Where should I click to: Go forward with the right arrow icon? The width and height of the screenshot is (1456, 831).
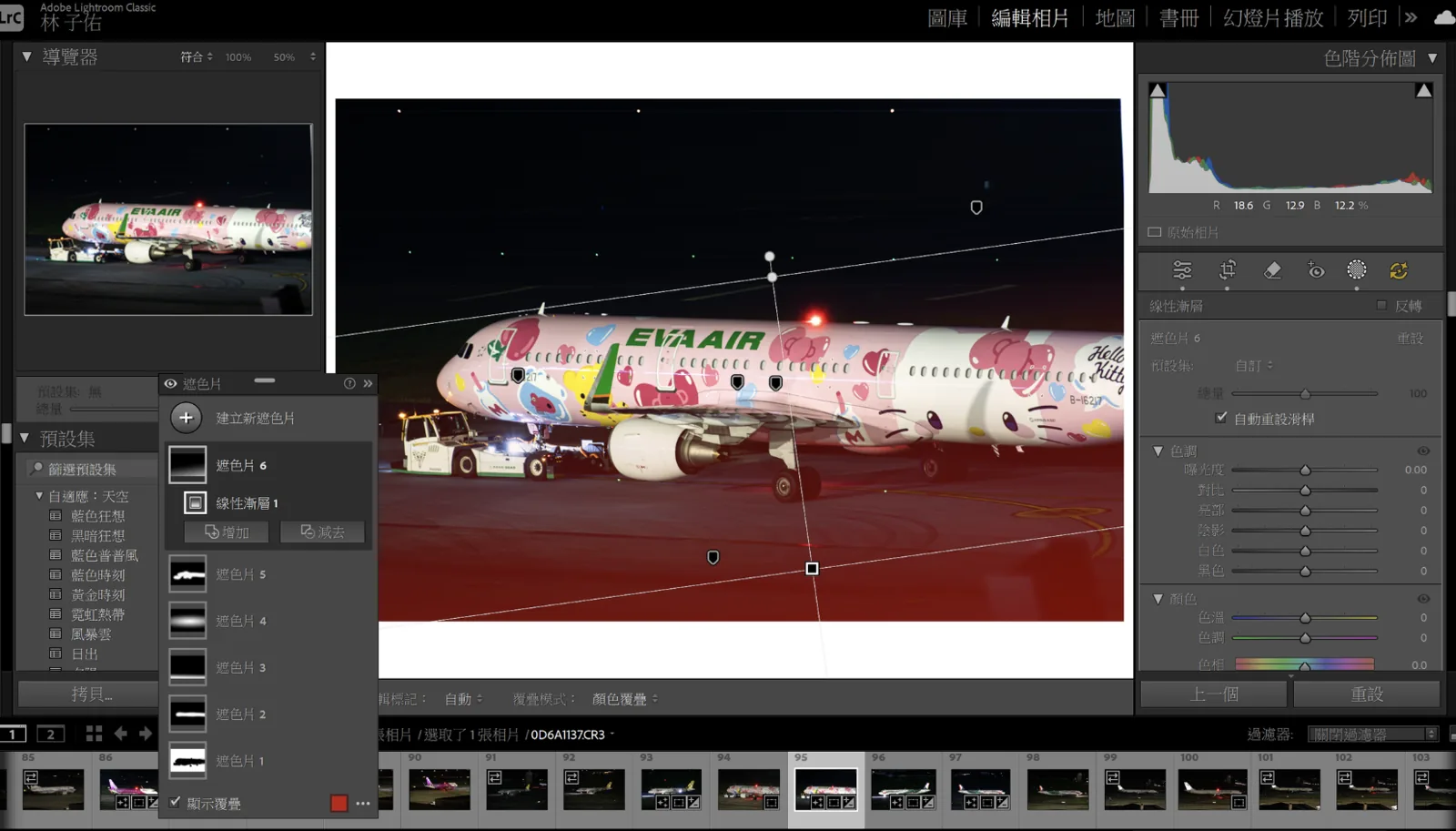[x=146, y=734]
